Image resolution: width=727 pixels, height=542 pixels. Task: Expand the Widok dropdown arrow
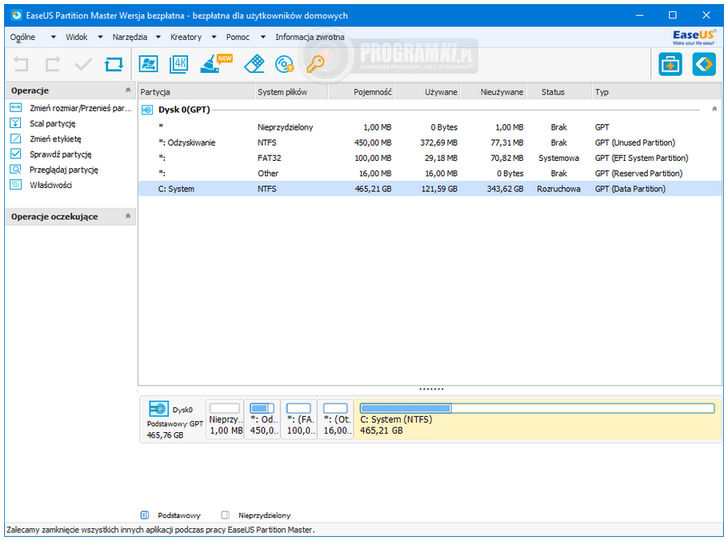(100, 37)
